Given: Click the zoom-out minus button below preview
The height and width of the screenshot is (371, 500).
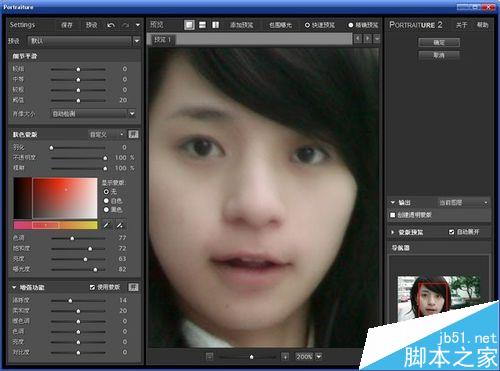Looking at the screenshot, I should click(209, 357).
